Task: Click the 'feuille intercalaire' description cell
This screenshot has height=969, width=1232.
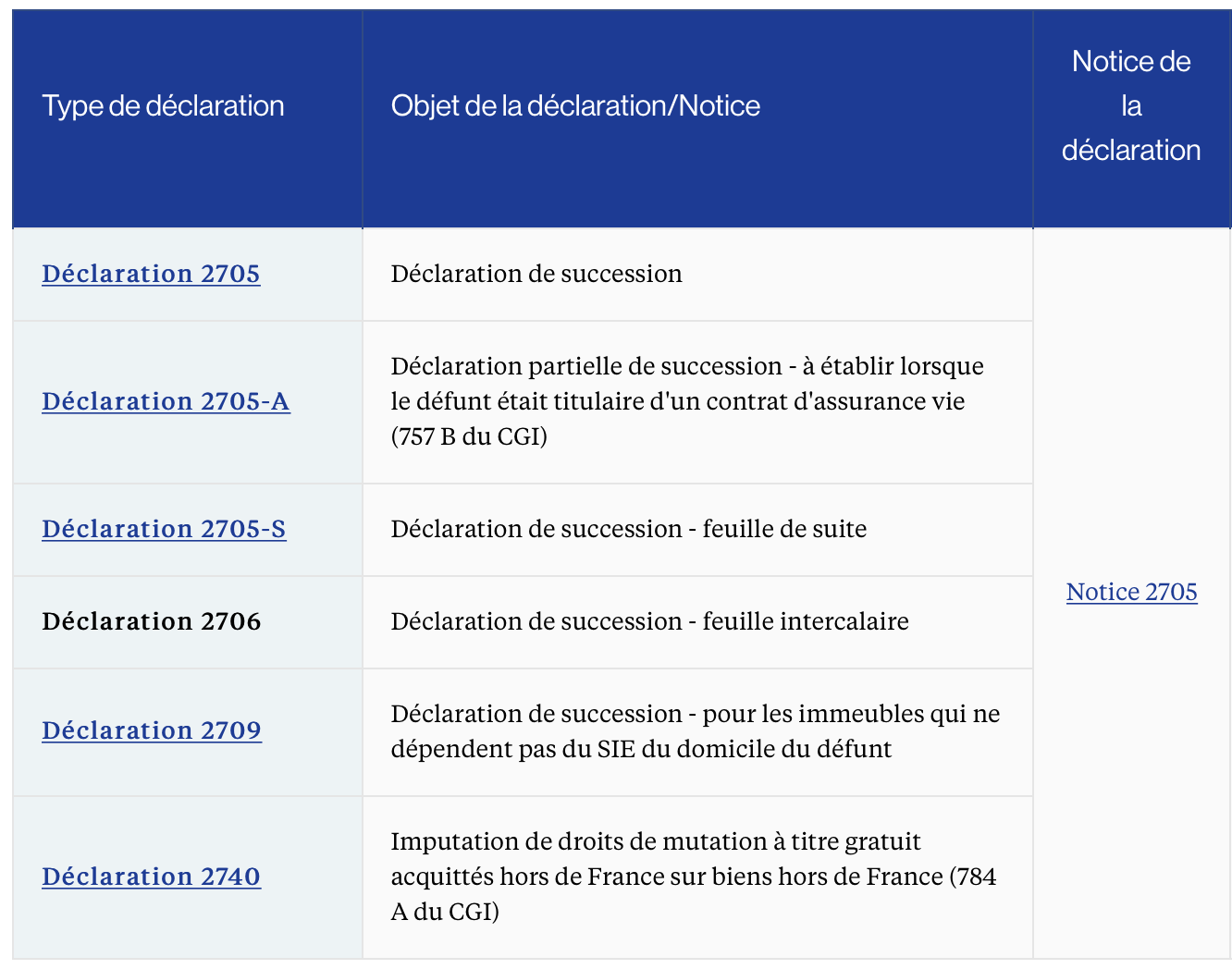Action: (649, 621)
